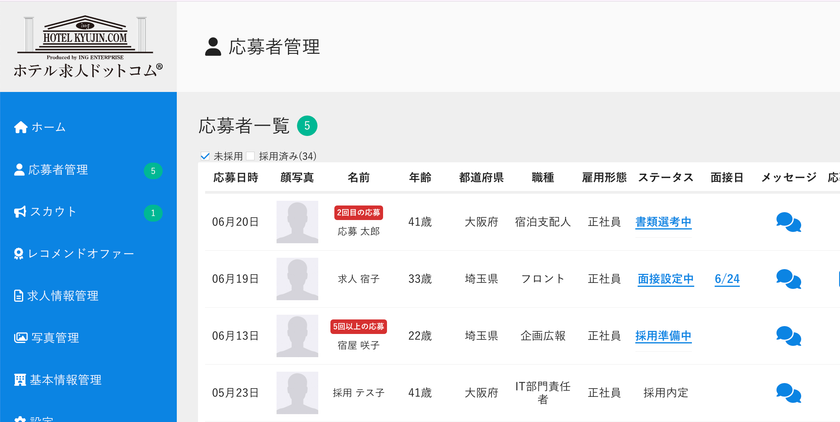The height and width of the screenshot is (422, 840).
Task: Click the 採用準備中 status link
Action: pos(663,336)
